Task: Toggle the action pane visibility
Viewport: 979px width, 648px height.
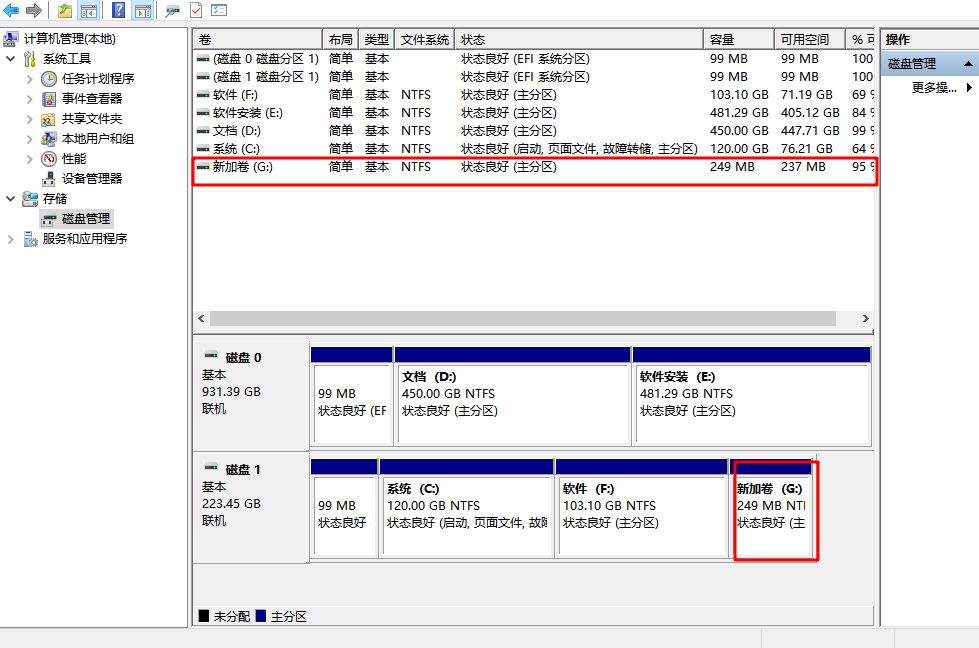Action: (141, 10)
